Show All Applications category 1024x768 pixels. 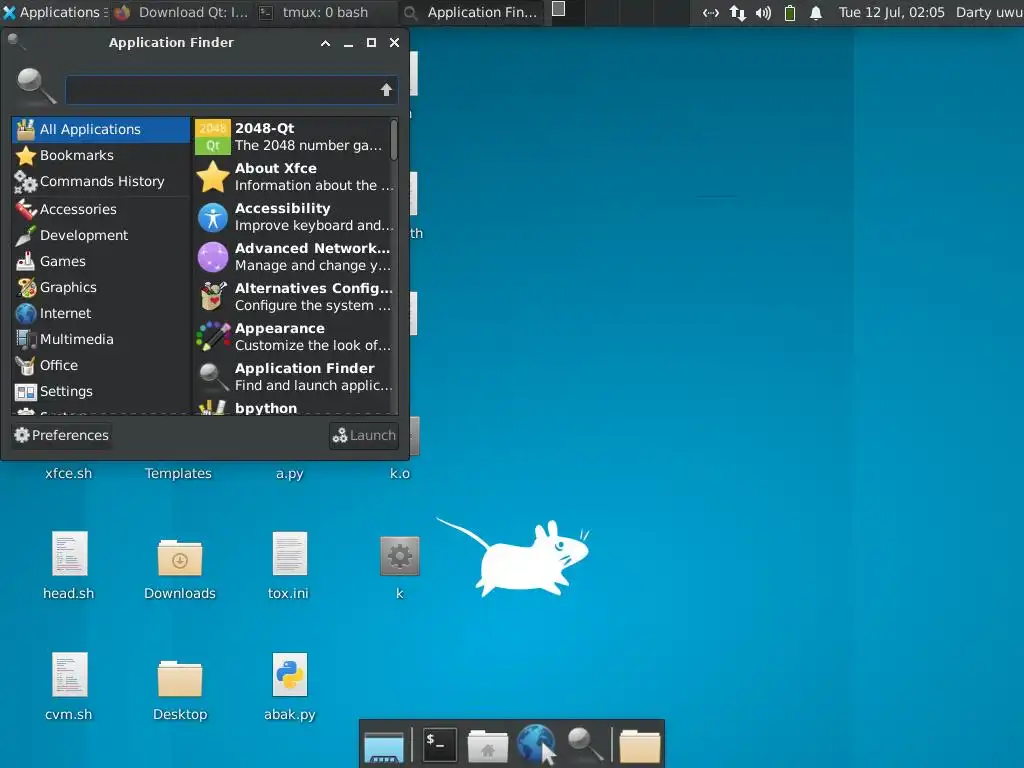click(101, 129)
